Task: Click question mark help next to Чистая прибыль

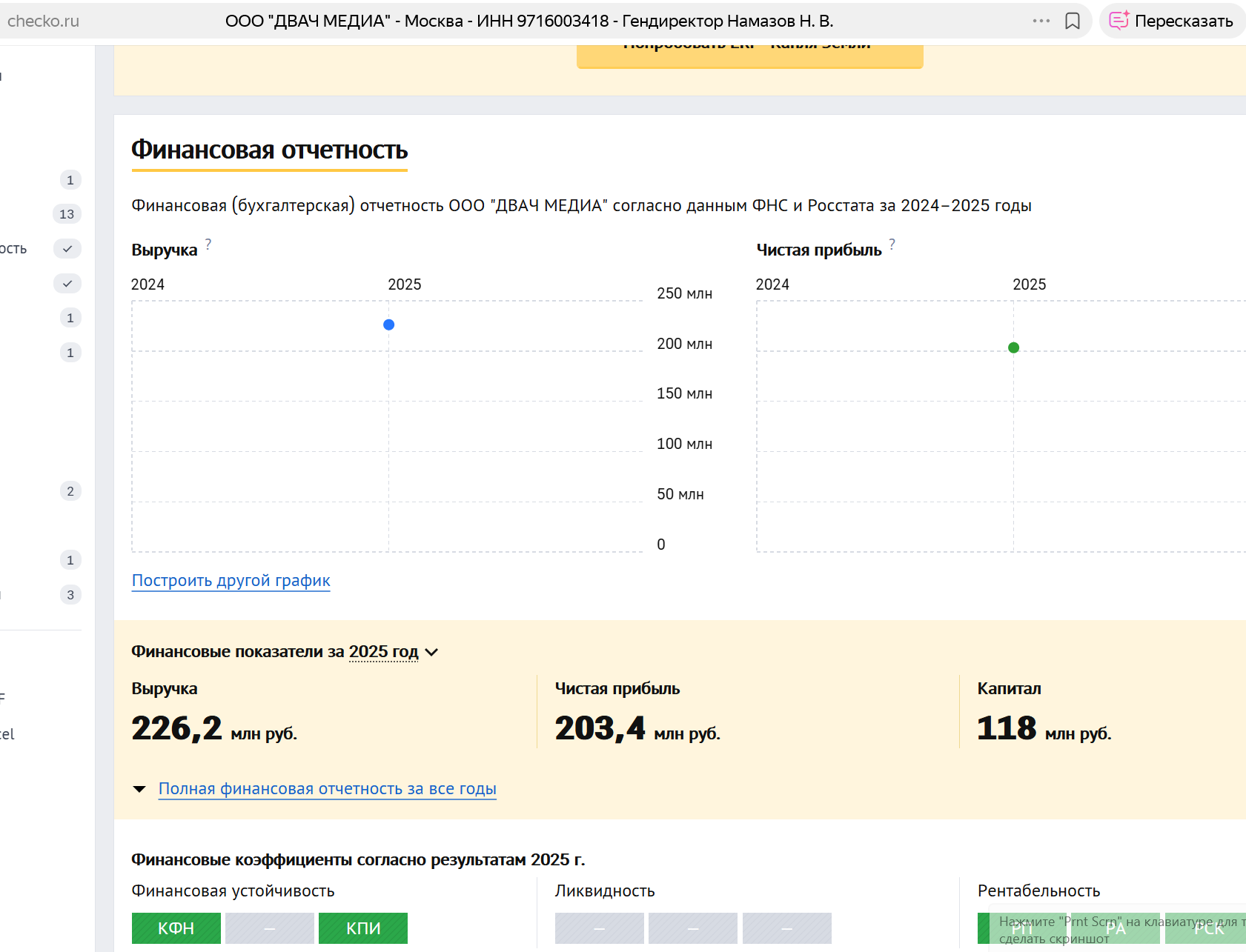Action: 892,244
